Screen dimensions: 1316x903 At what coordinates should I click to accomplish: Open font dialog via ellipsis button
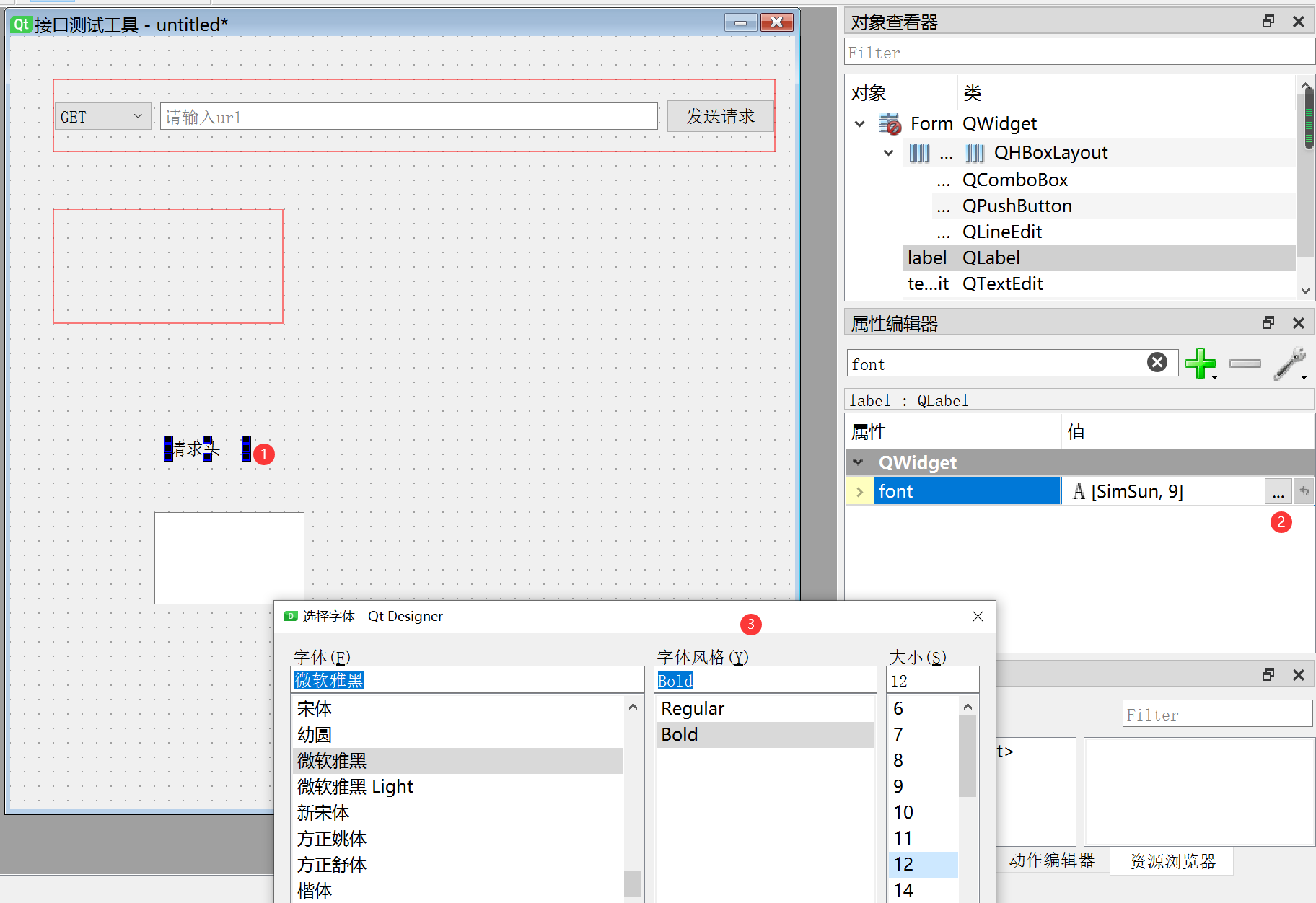point(1278,492)
